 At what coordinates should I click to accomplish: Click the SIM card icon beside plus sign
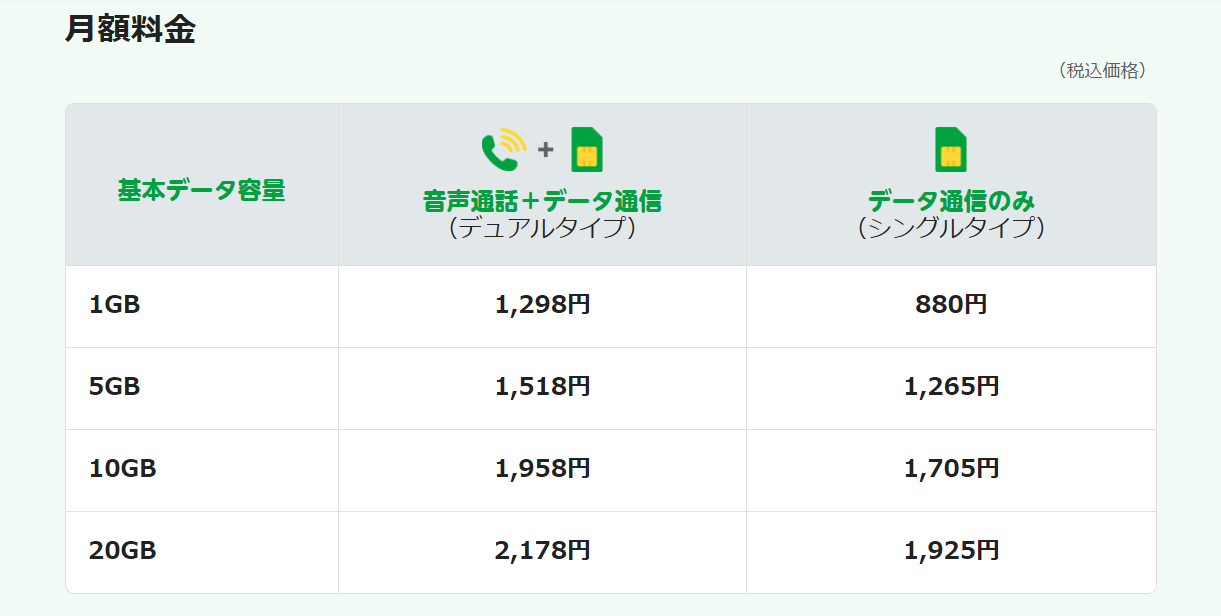(587, 150)
